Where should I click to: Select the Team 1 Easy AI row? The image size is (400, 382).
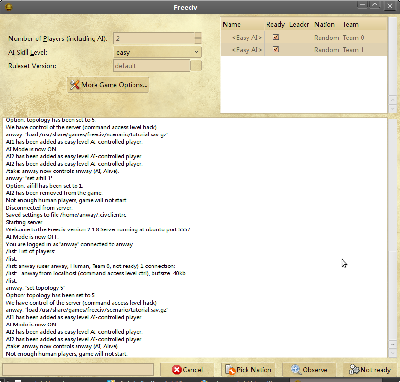304,50
